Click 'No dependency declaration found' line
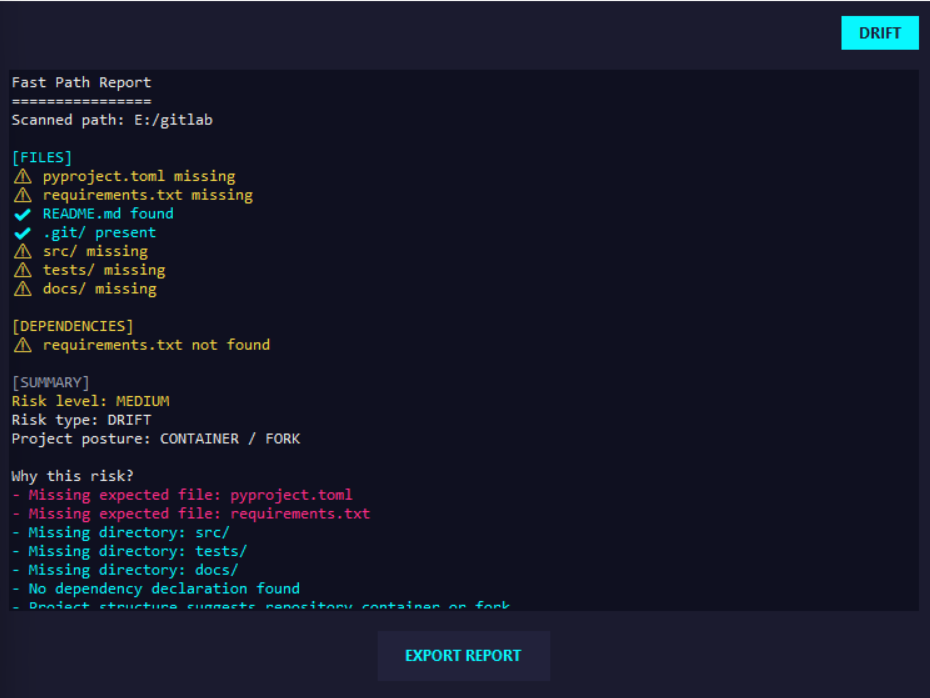The image size is (930, 698). tap(155, 589)
